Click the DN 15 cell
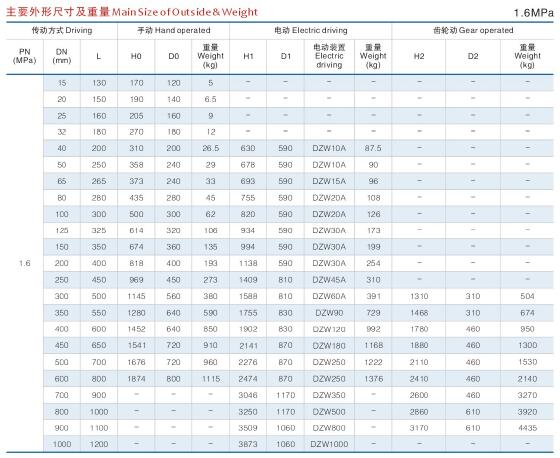 pos(62,83)
